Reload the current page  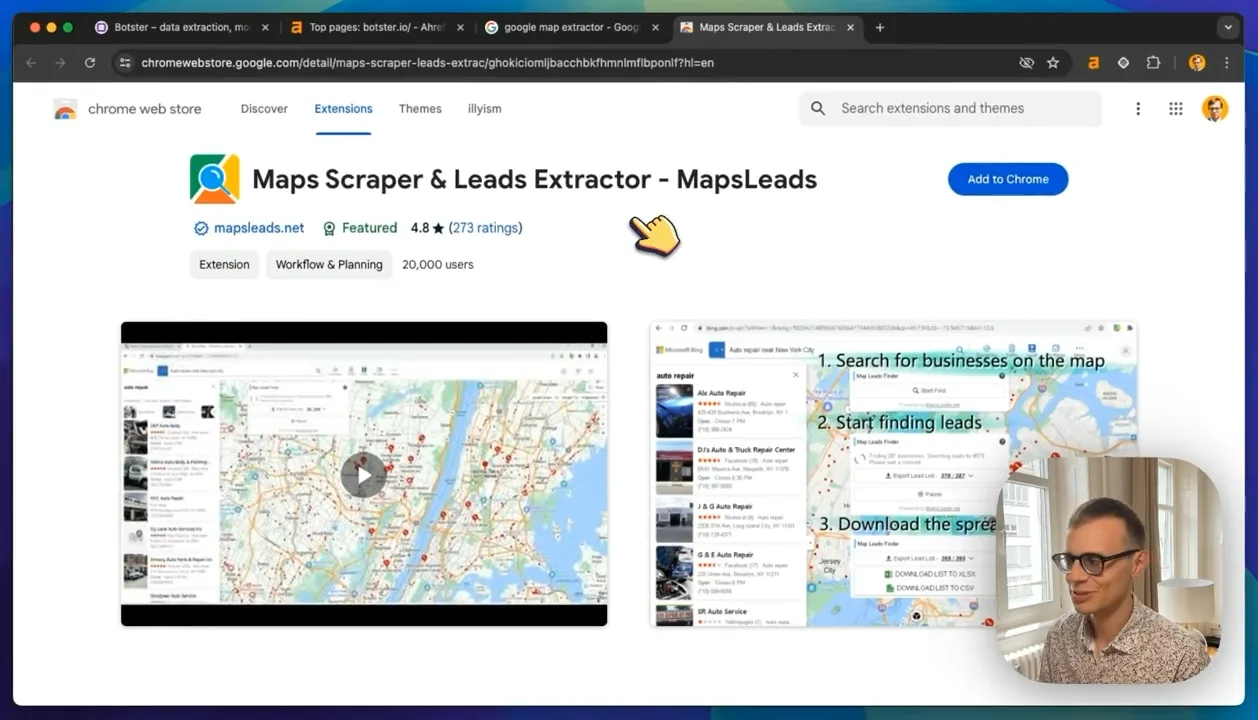90,63
